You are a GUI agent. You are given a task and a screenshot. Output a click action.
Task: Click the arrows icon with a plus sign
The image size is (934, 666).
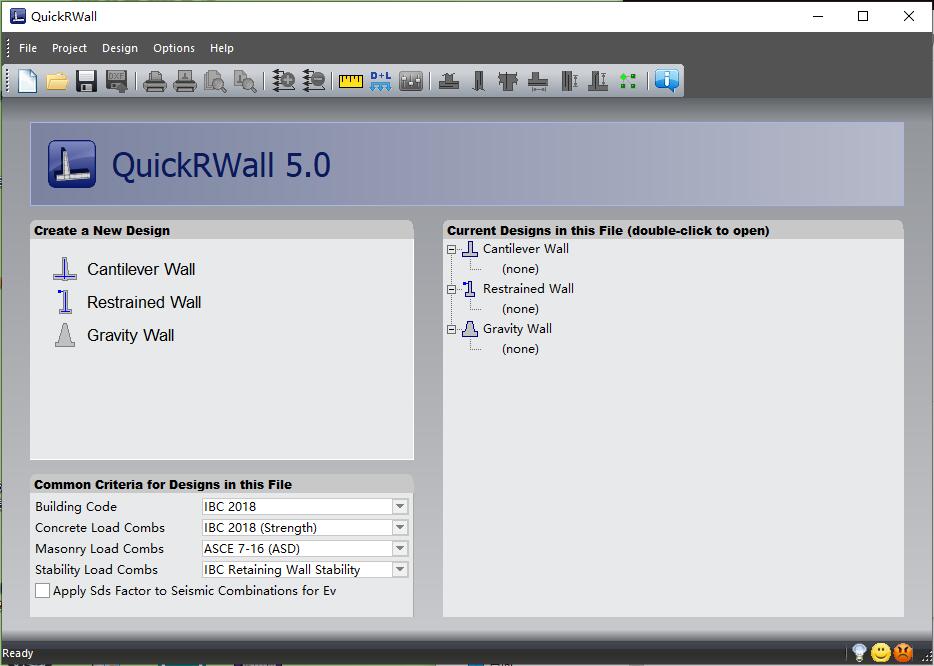pos(284,80)
